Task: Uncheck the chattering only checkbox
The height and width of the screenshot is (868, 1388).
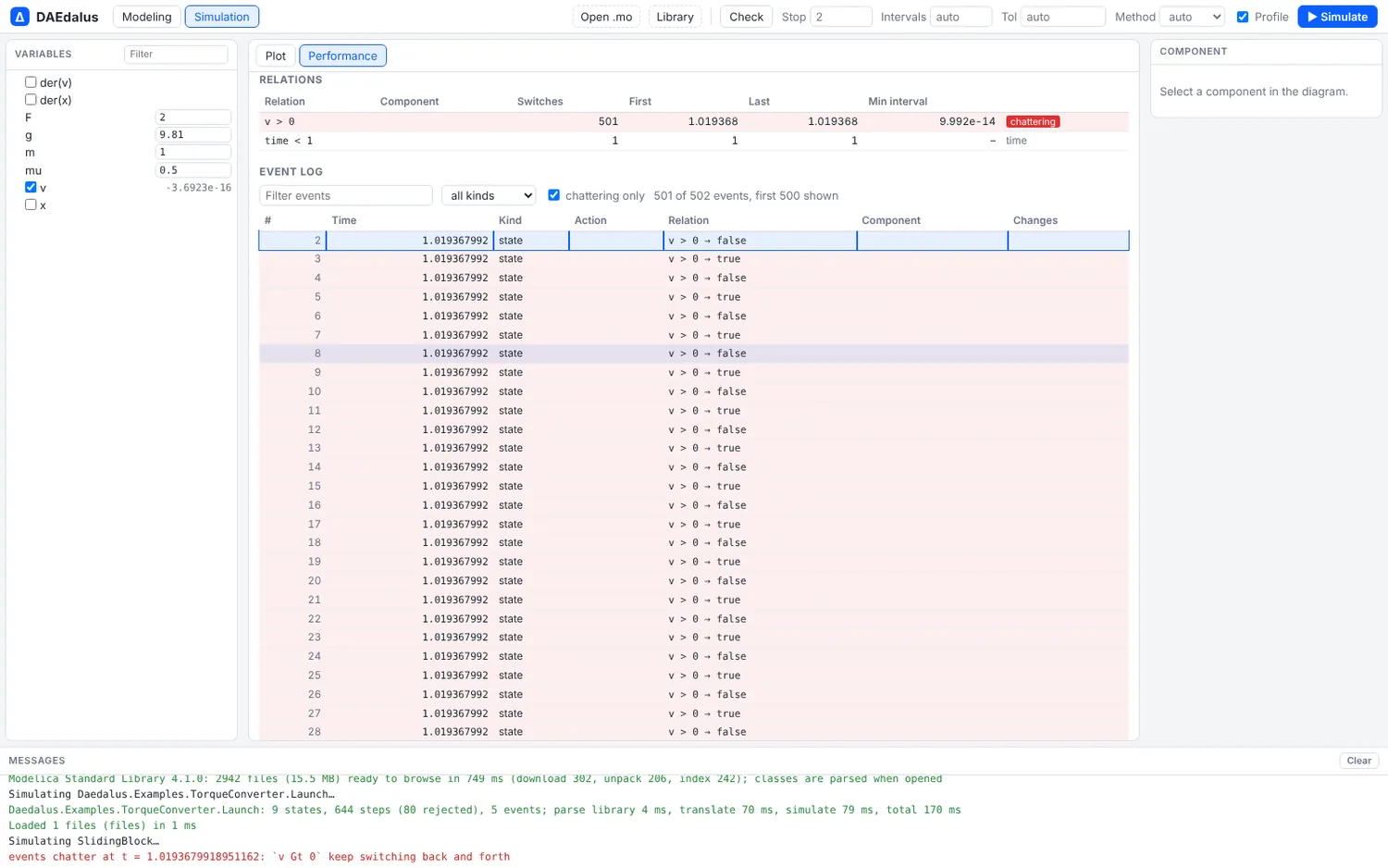Action: [x=553, y=195]
